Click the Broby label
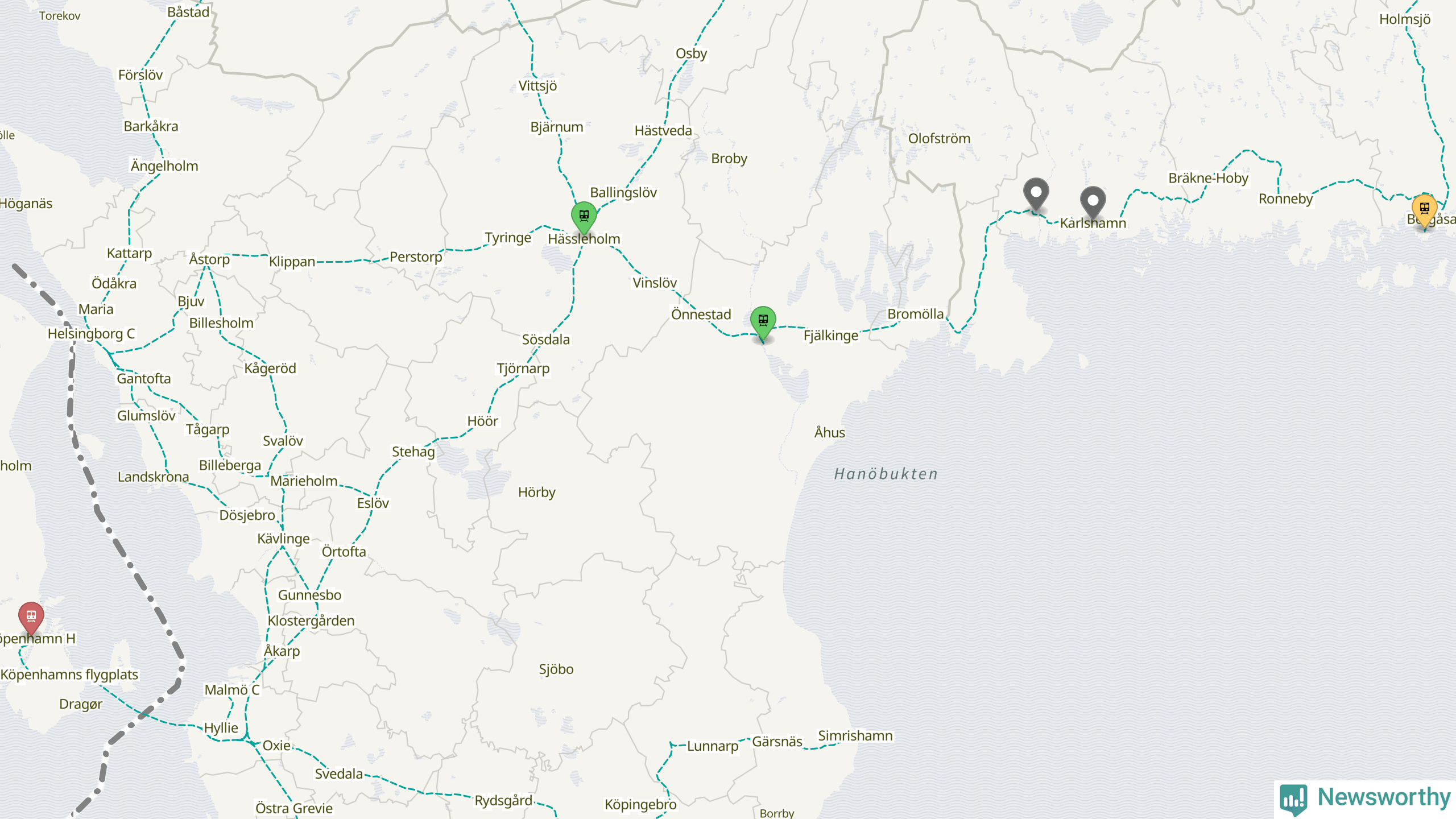 pos(729,159)
